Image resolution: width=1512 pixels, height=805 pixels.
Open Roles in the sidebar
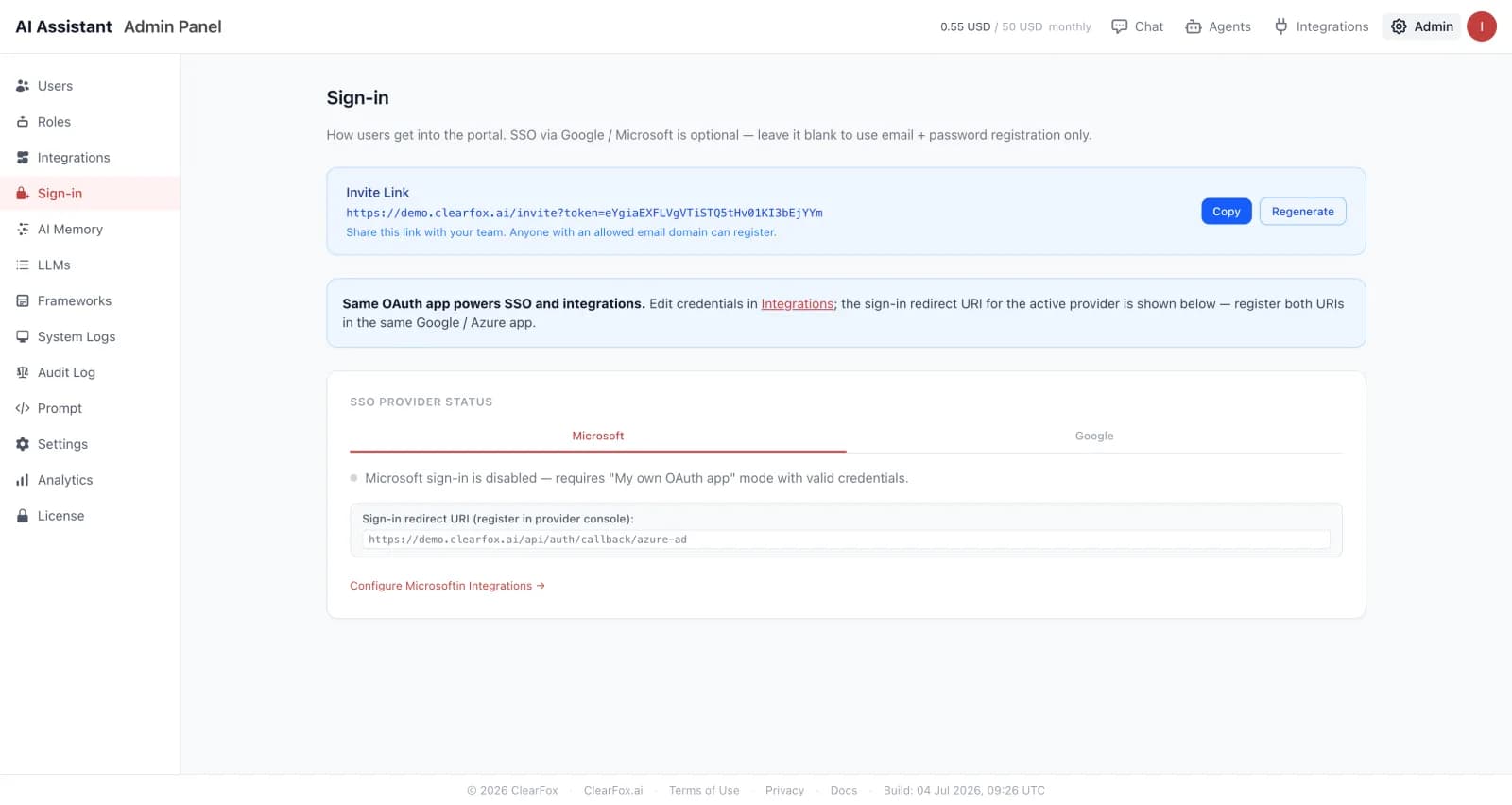tap(90, 122)
